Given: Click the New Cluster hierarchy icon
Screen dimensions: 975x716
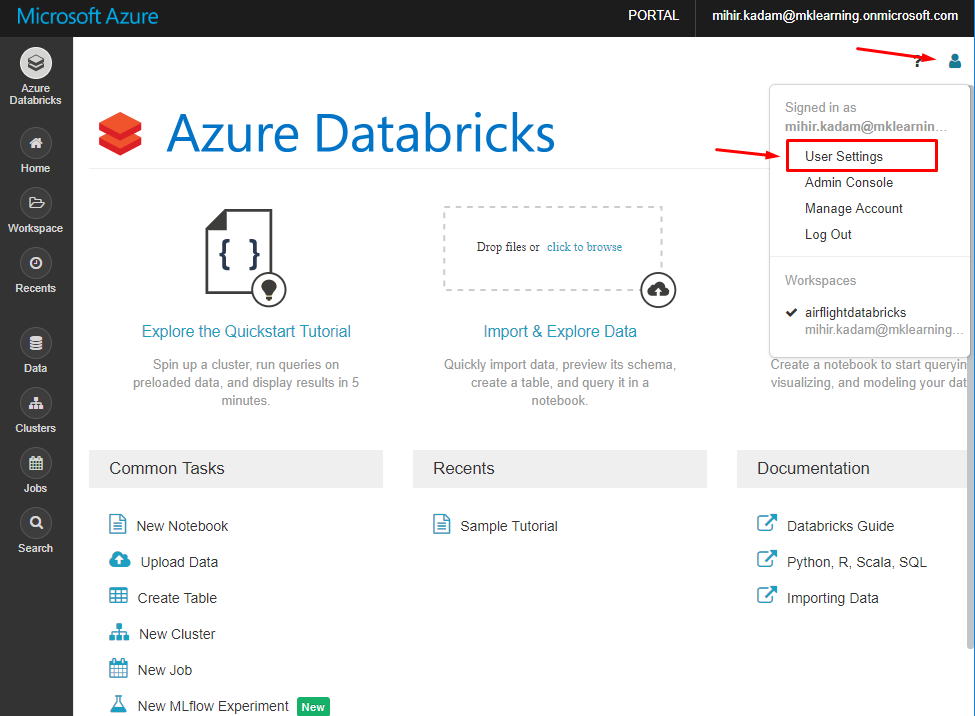Looking at the screenshot, I should tap(119, 632).
